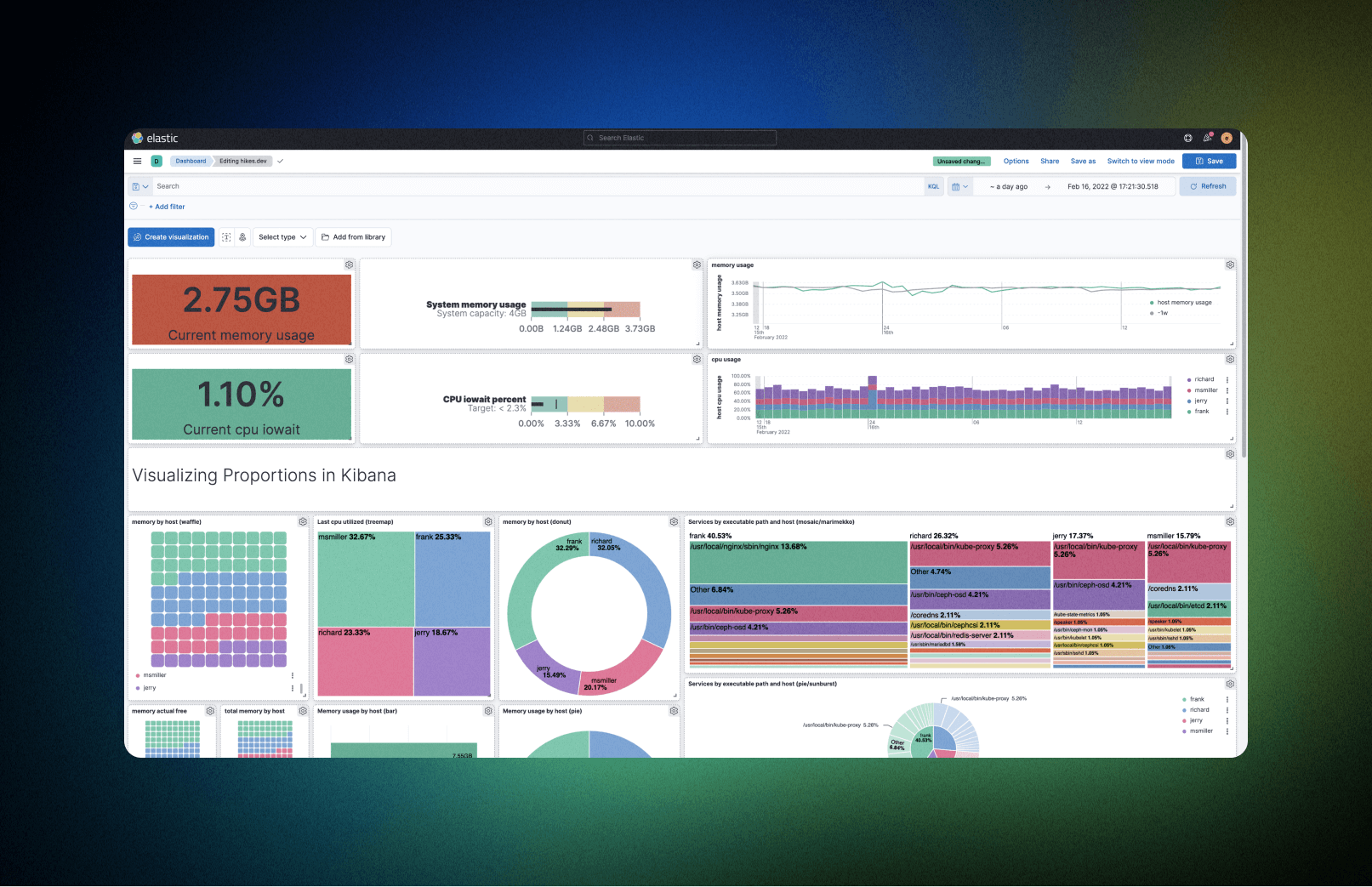Screen dimensions: 1372x887
Task: Set the '~ a day ago' start date
Action: click(x=1009, y=187)
